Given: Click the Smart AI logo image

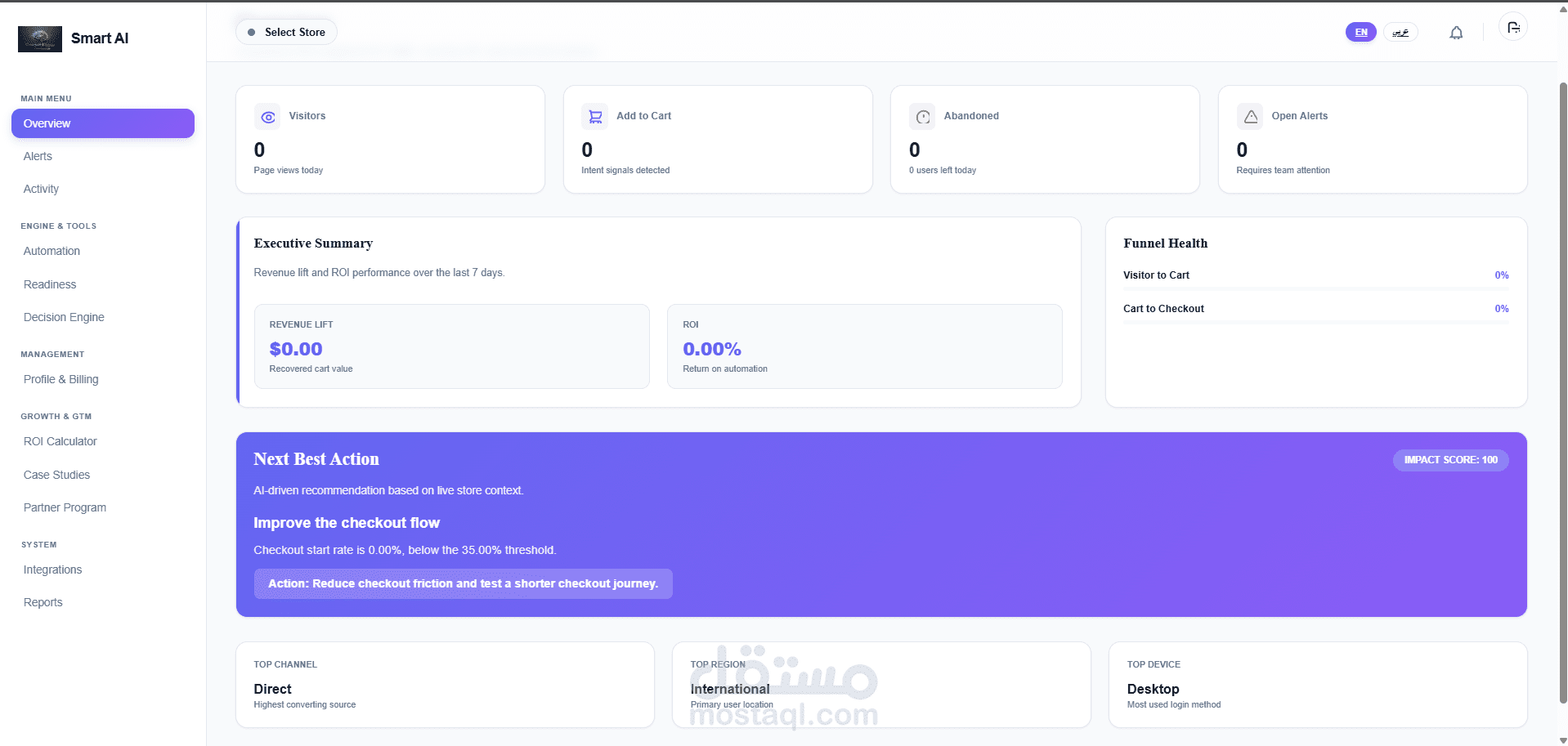Looking at the screenshot, I should pyautogui.click(x=40, y=38).
